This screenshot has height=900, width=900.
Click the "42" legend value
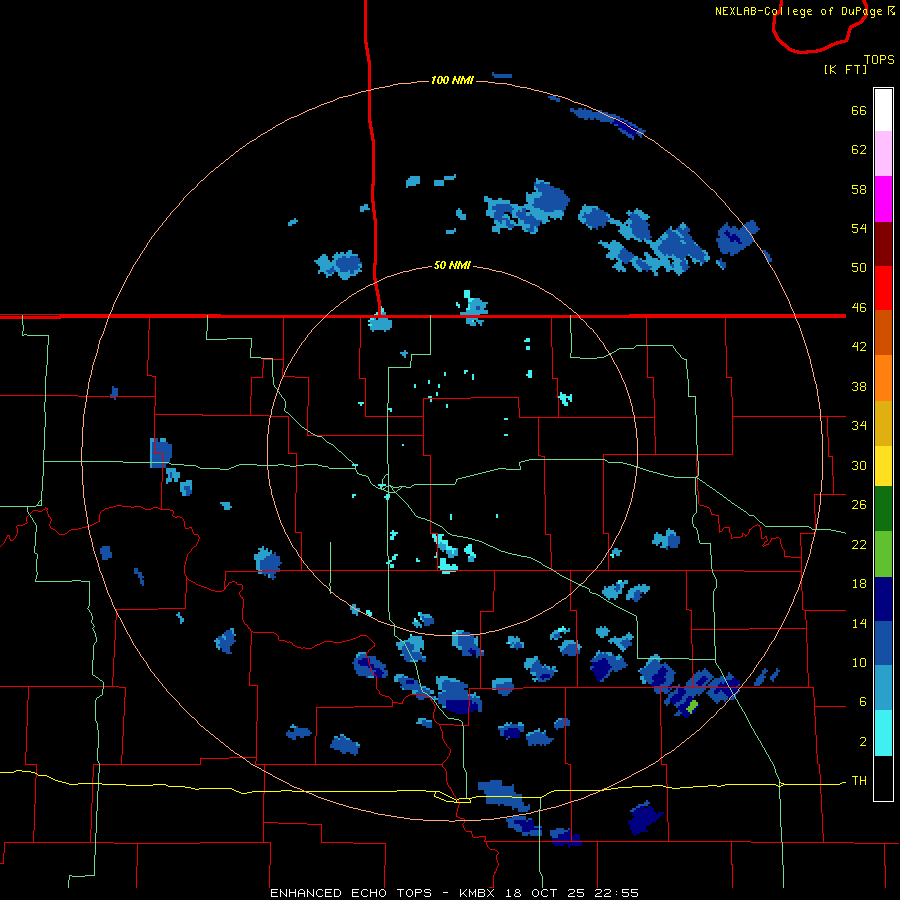coord(859,347)
